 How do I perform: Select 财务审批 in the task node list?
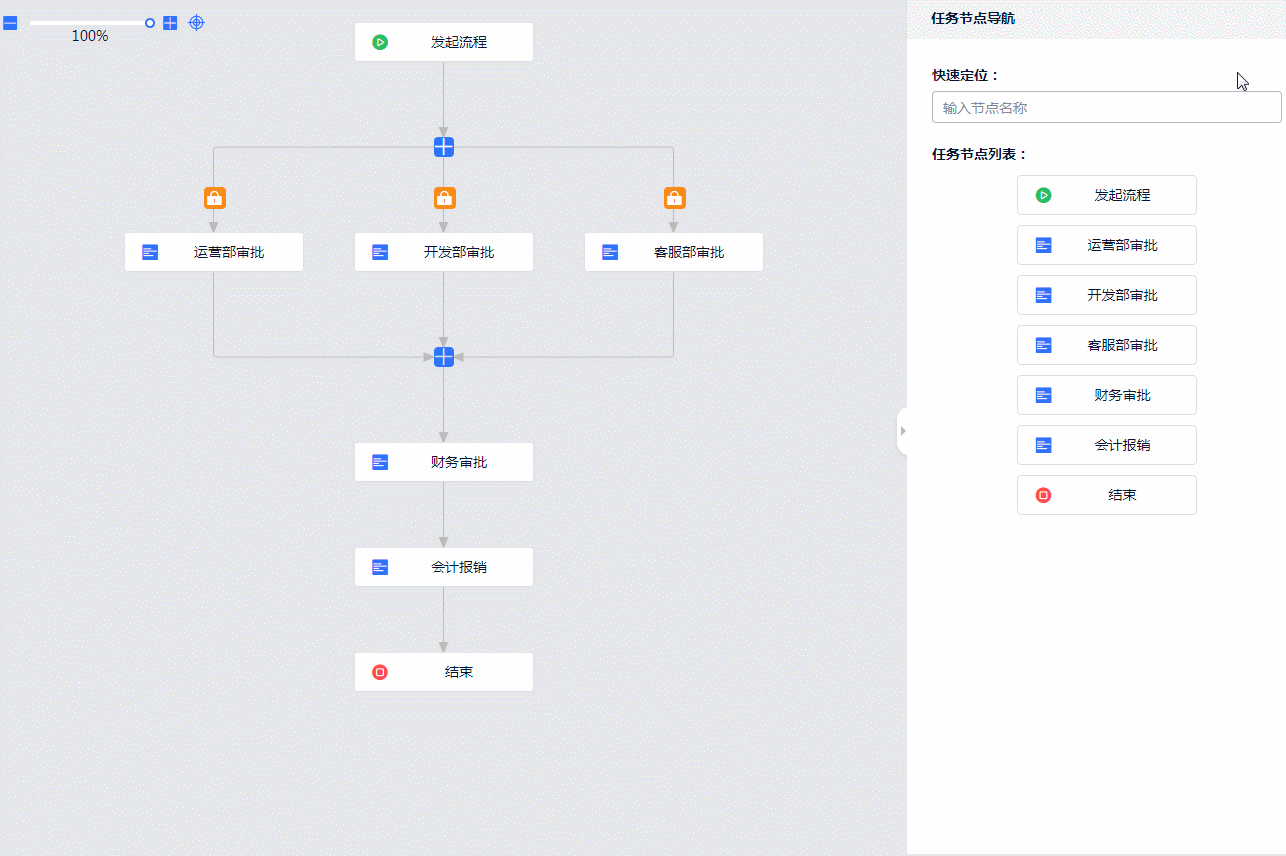(x=1106, y=395)
